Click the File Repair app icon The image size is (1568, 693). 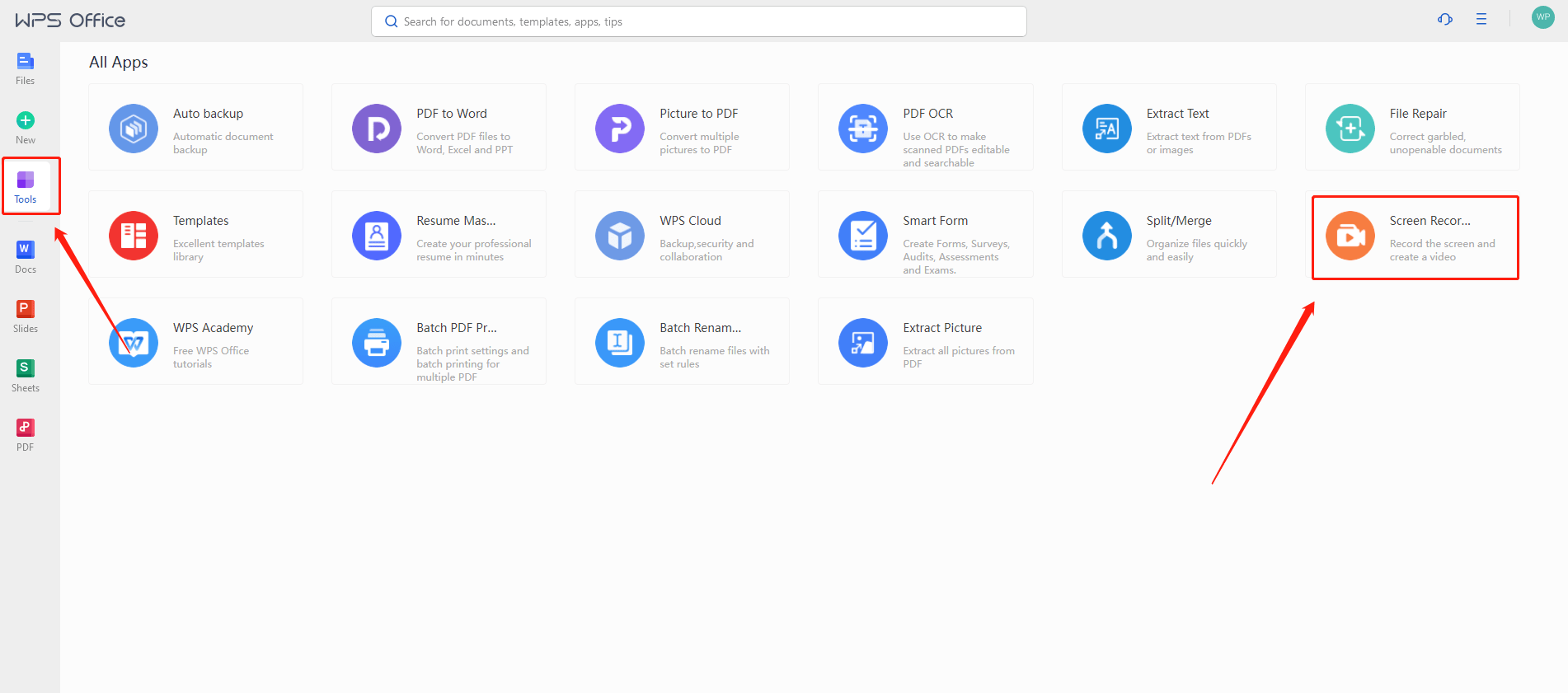1350,129
